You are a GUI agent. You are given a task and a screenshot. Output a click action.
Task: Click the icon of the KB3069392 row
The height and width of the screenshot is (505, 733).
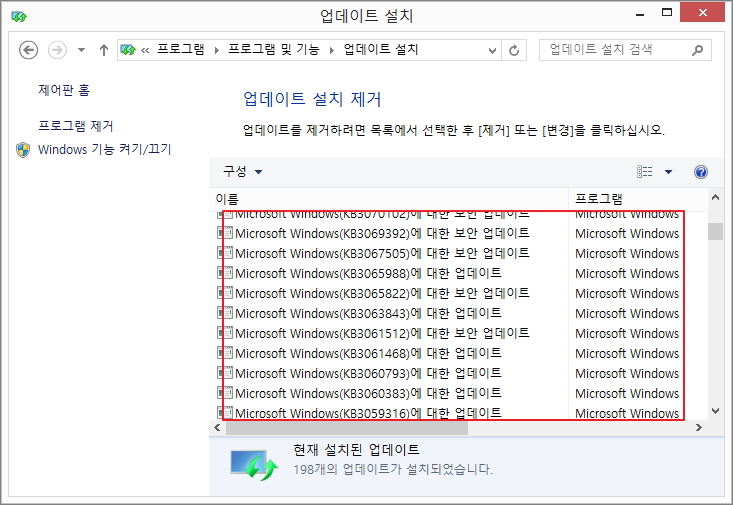[x=225, y=232]
